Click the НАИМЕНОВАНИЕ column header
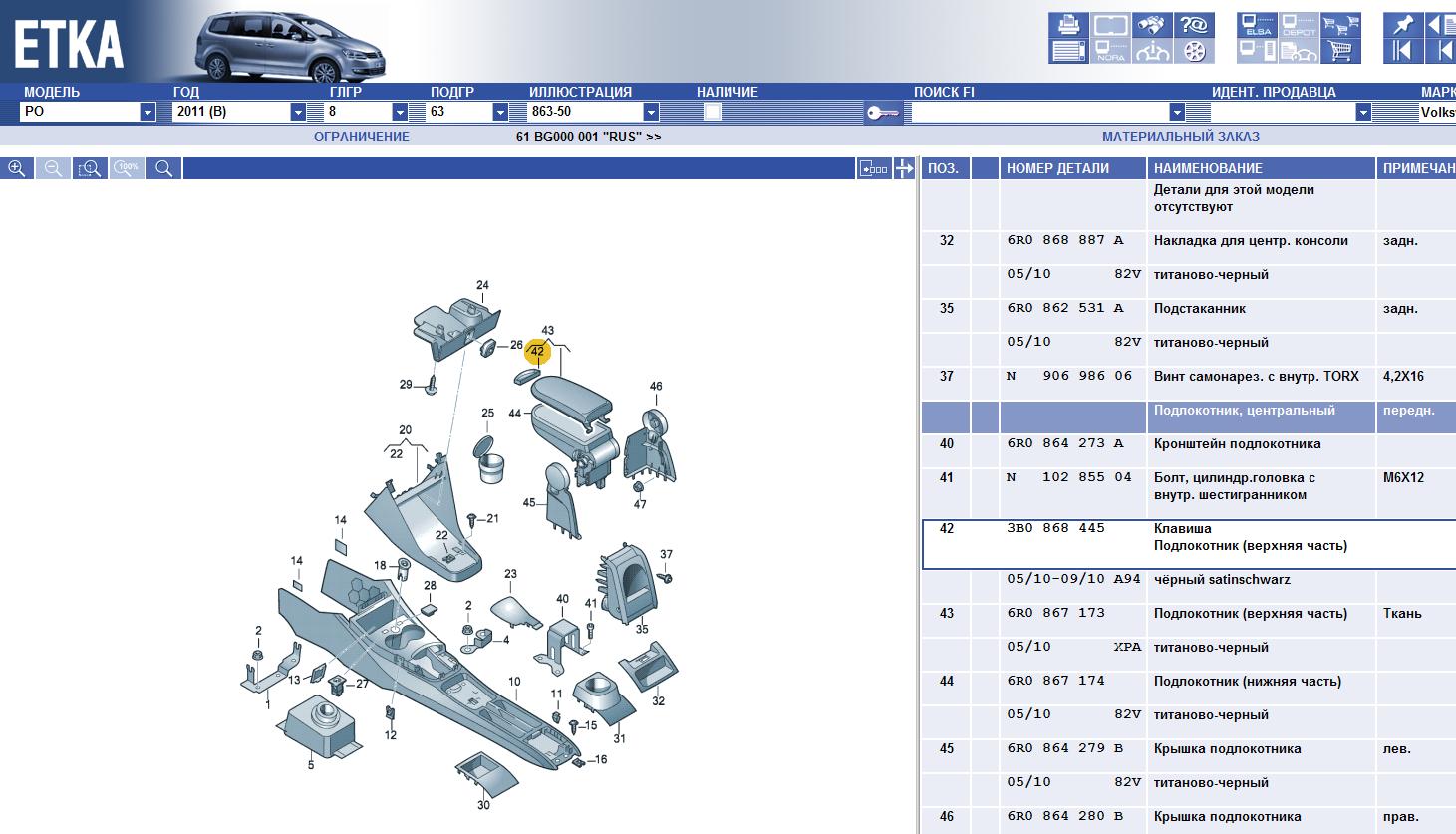 tap(1208, 169)
